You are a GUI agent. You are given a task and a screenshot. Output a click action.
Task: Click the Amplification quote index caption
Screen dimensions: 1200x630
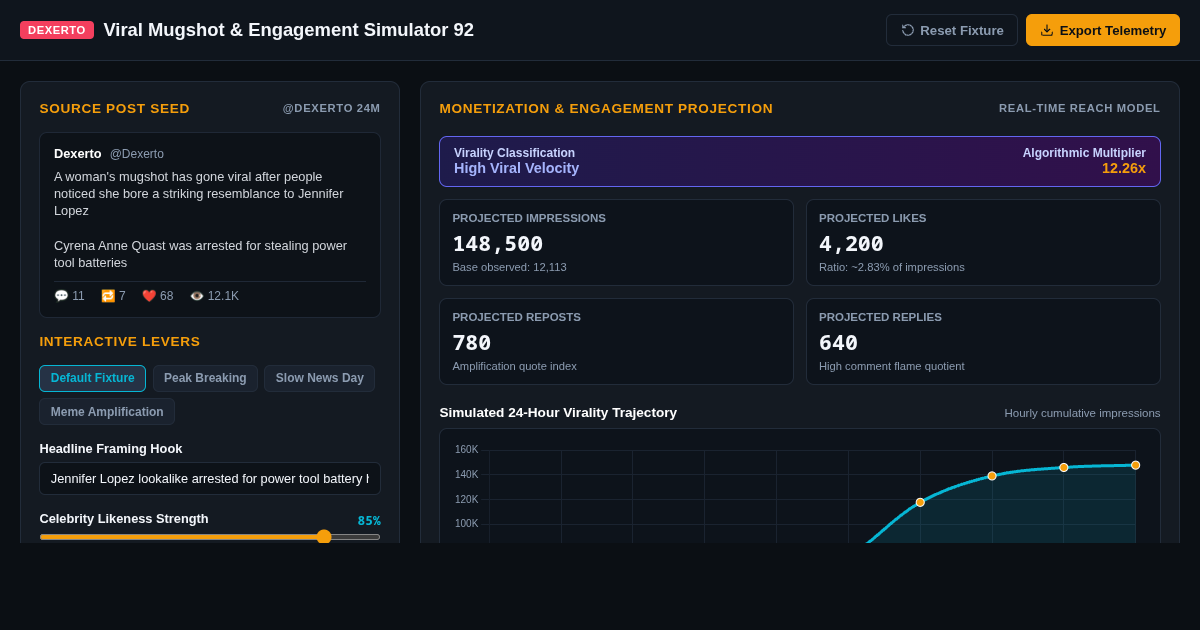coord(514,366)
